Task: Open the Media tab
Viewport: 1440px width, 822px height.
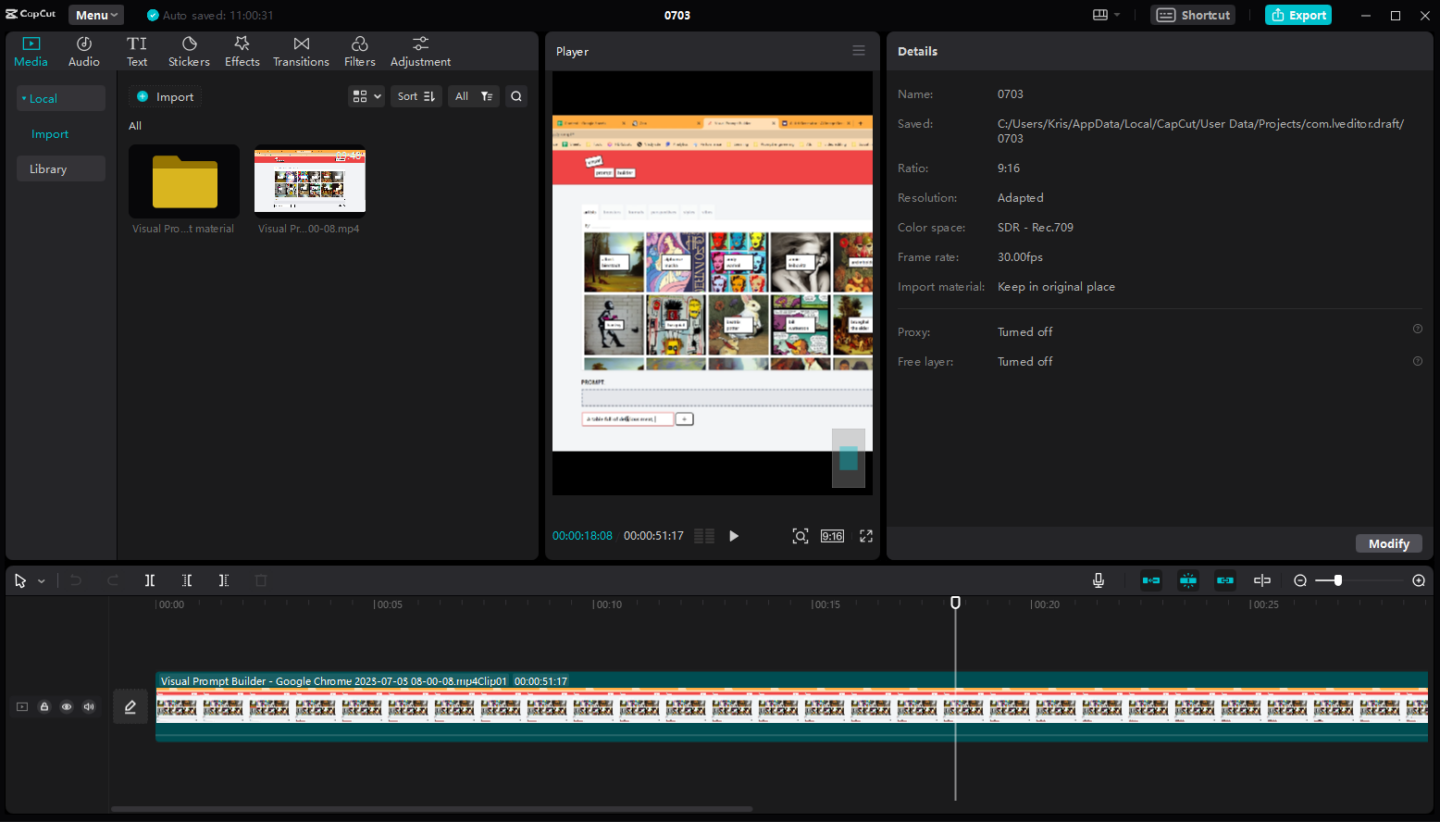Action: (31, 52)
